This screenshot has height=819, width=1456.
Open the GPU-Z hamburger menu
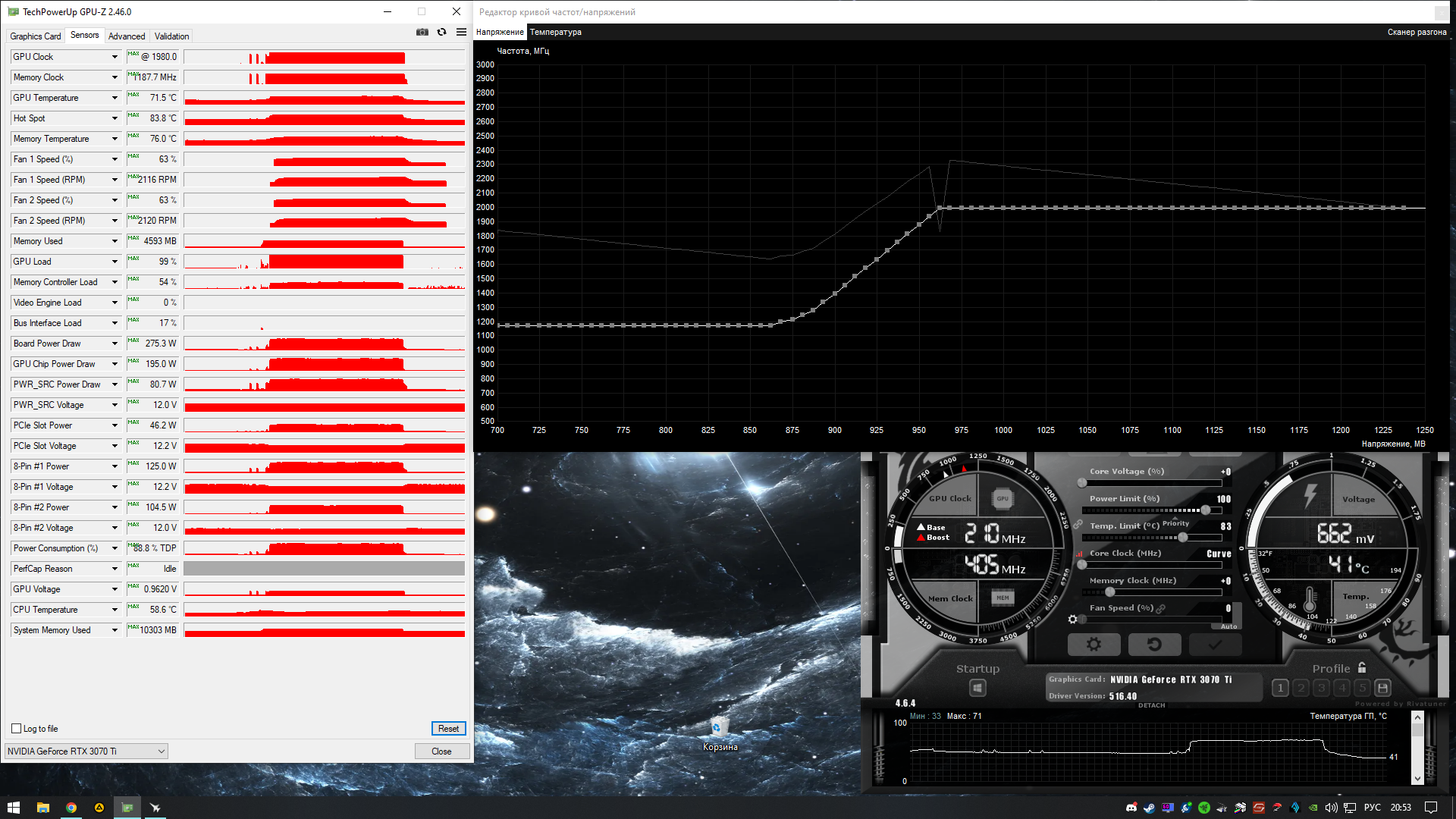(461, 32)
